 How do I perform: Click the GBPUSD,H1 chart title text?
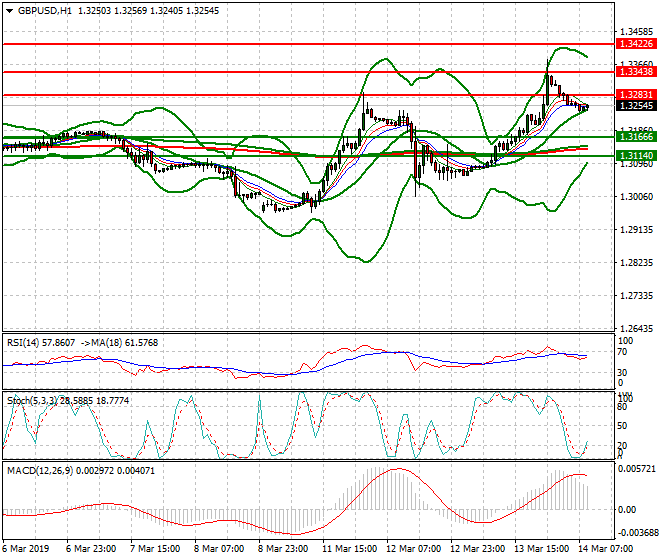pyautogui.click(x=37, y=10)
